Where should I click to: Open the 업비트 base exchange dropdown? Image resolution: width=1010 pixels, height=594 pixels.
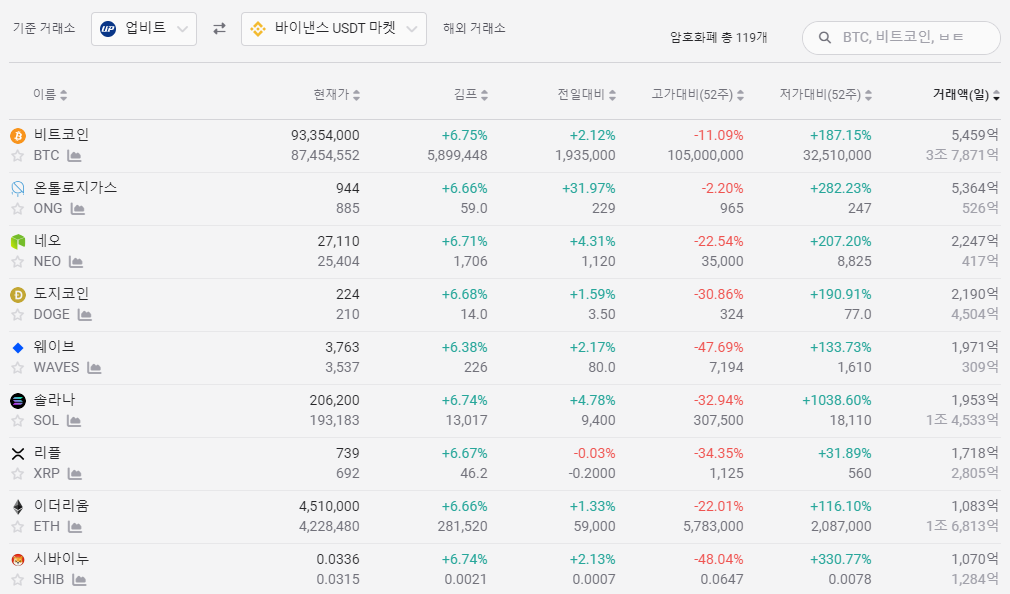[x=144, y=29]
